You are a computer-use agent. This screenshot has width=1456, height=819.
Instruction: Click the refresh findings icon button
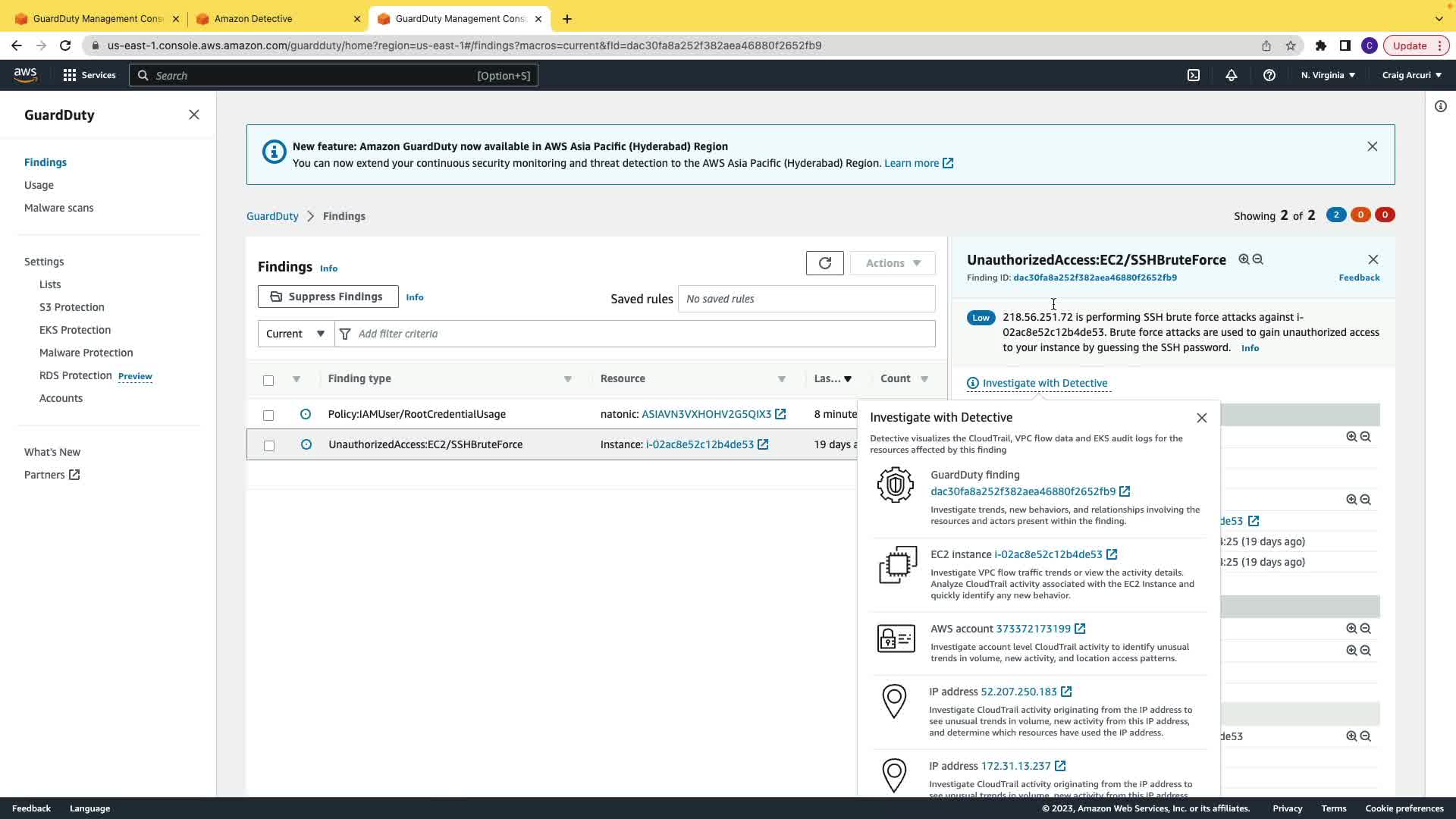pyautogui.click(x=824, y=263)
